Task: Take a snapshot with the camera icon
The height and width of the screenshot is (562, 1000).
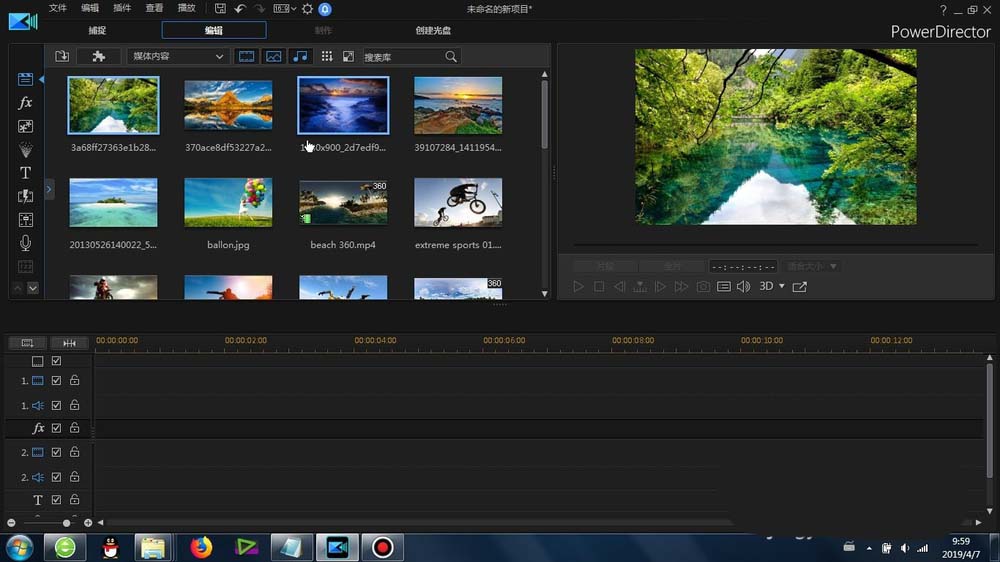Action: coord(703,287)
